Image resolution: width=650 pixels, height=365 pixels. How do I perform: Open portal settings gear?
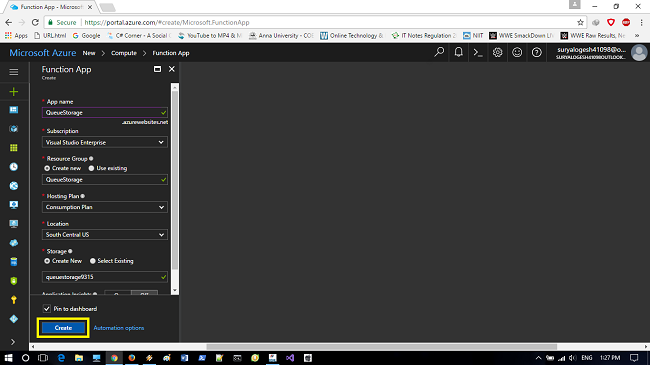point(497,52)
